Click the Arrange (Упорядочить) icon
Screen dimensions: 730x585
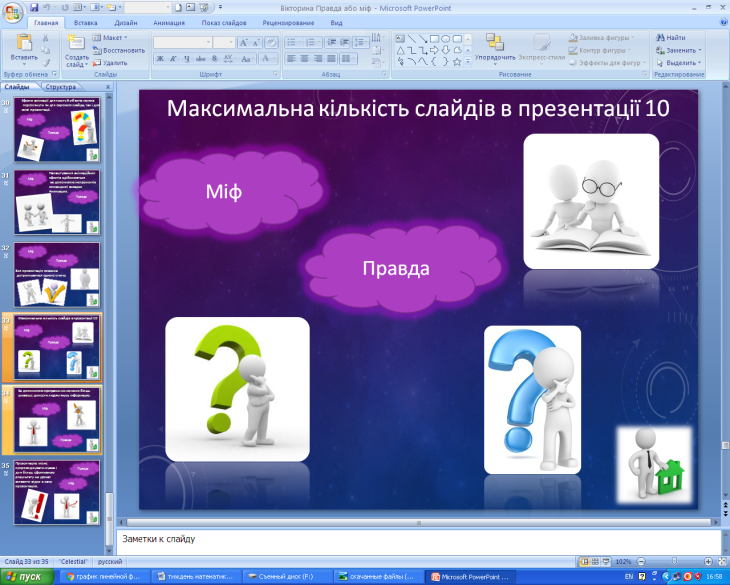click(x=494, y=43)
